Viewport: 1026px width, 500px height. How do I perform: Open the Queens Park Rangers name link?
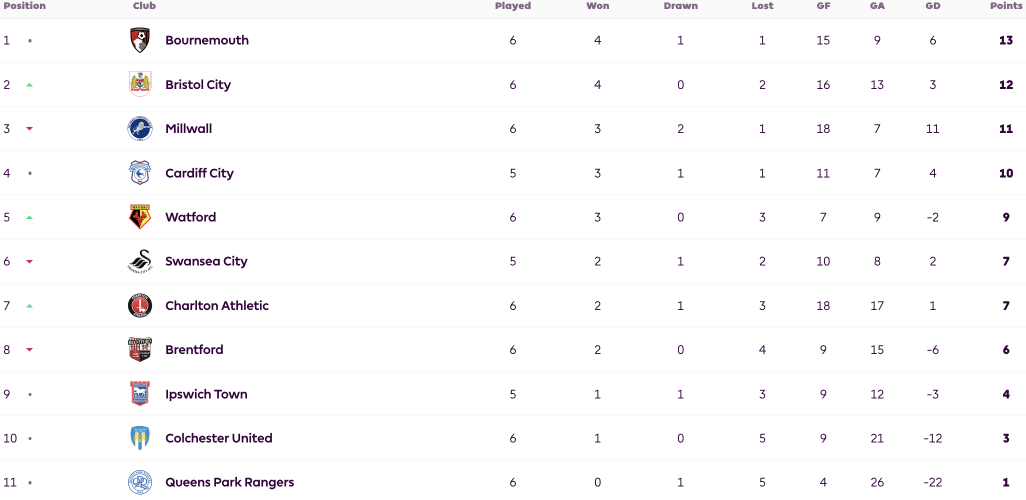[230, 482]
